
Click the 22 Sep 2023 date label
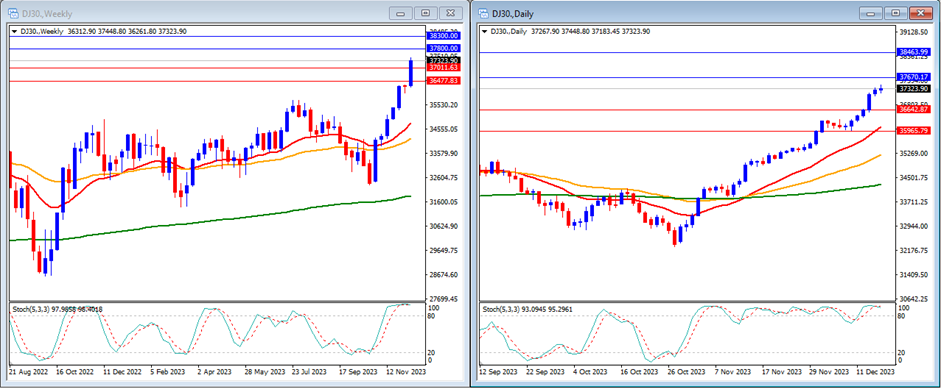(x=547, y=372)
